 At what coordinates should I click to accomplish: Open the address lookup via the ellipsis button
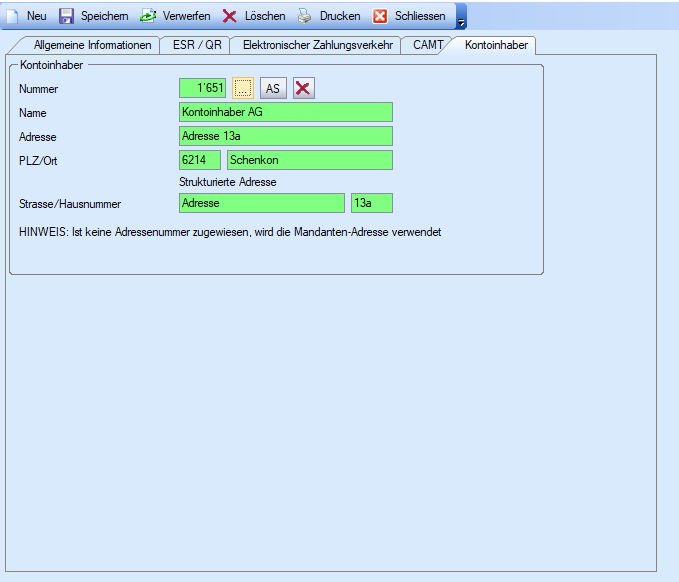pyautogui.click(x=243, y=89)
